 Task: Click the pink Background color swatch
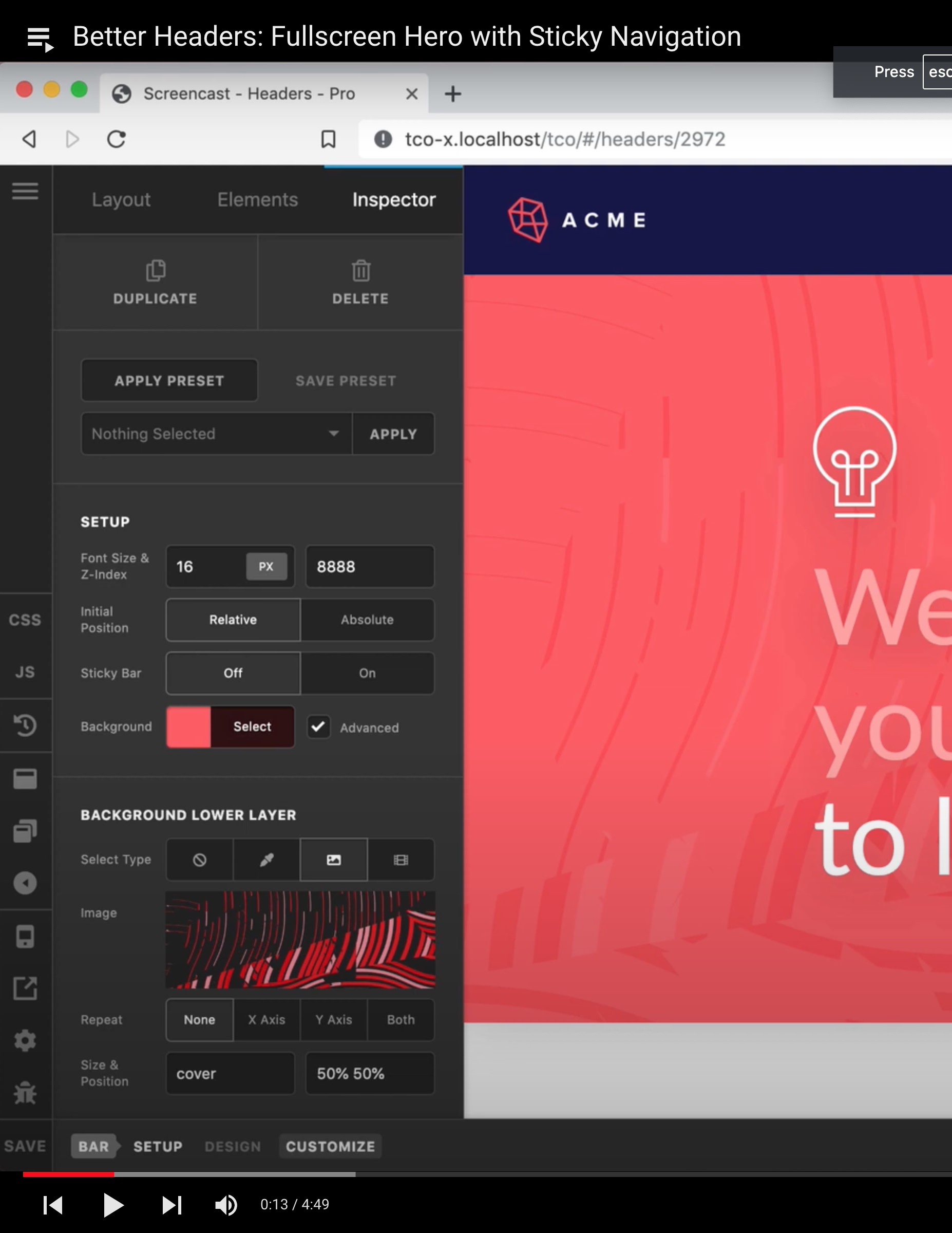pos(188,726)
